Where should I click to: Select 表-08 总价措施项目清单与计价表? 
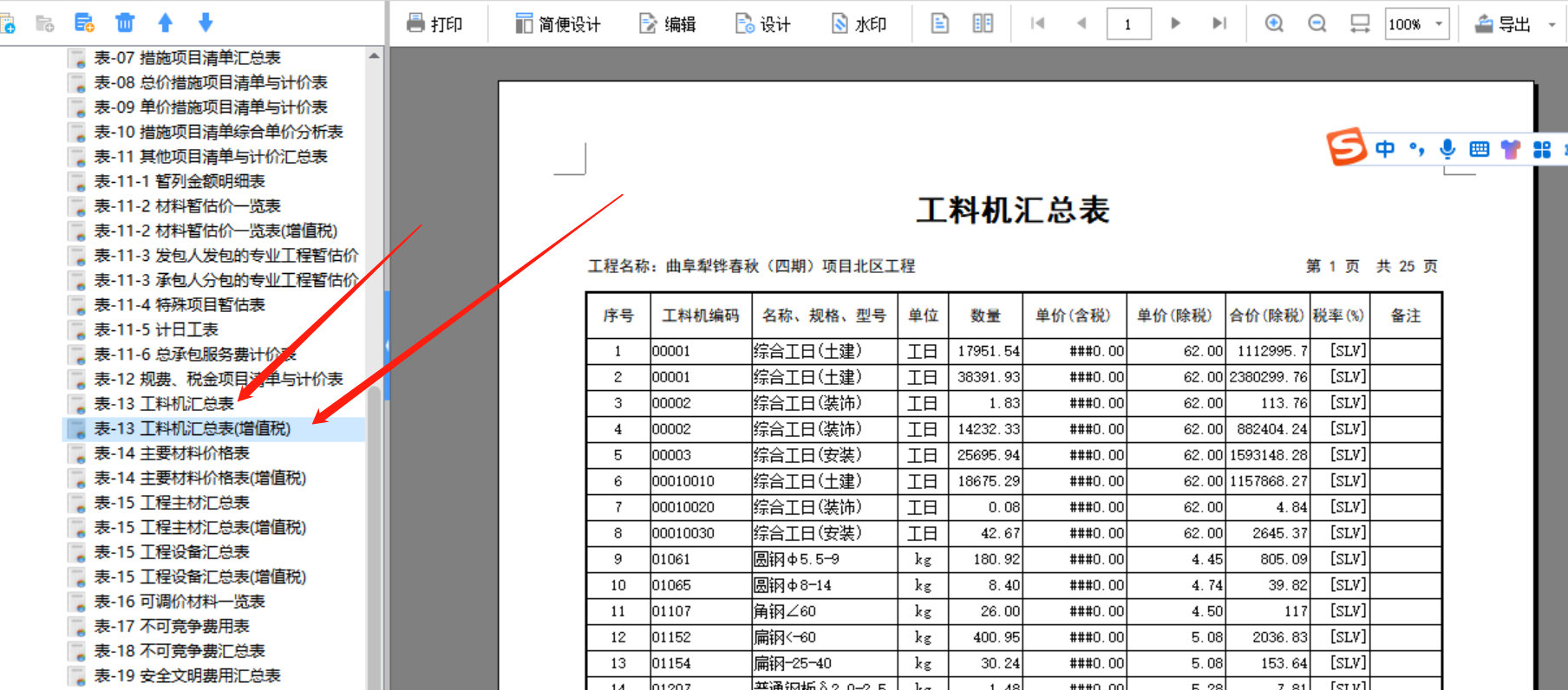tap(211, 82)
